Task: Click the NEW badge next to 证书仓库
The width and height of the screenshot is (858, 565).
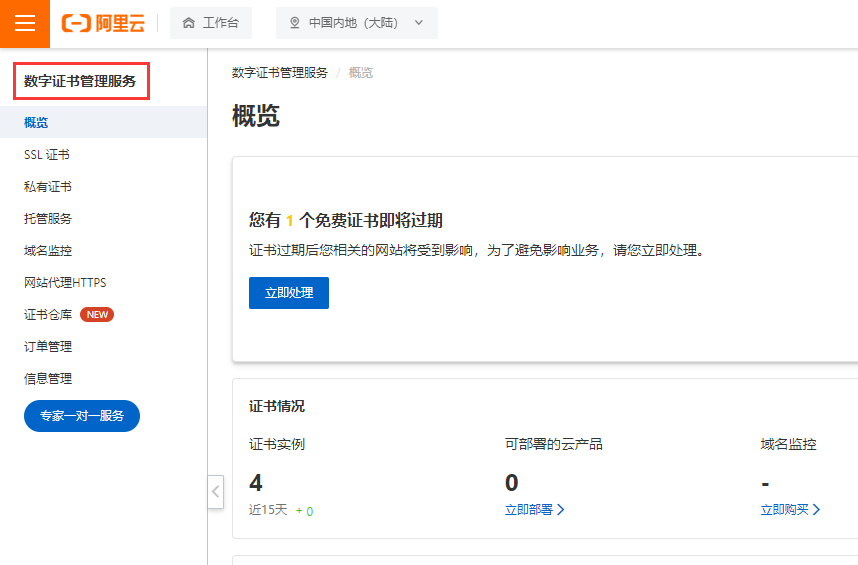Action: [97, 314]
